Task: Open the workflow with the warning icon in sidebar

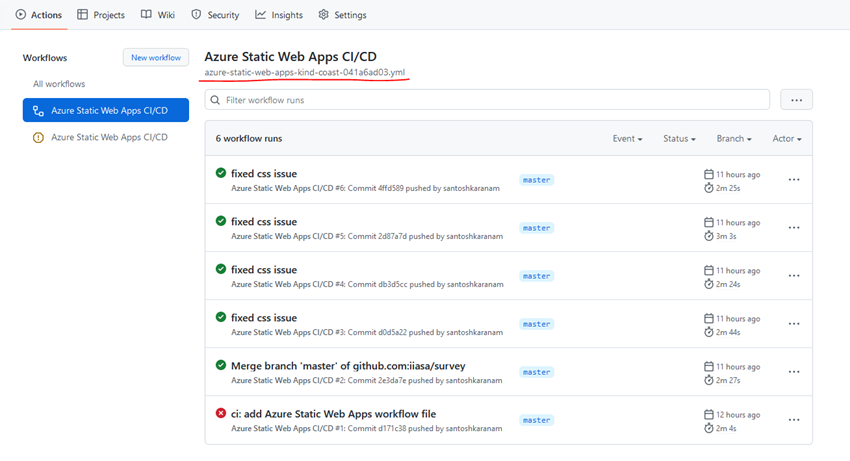Action: coord(106,137)
